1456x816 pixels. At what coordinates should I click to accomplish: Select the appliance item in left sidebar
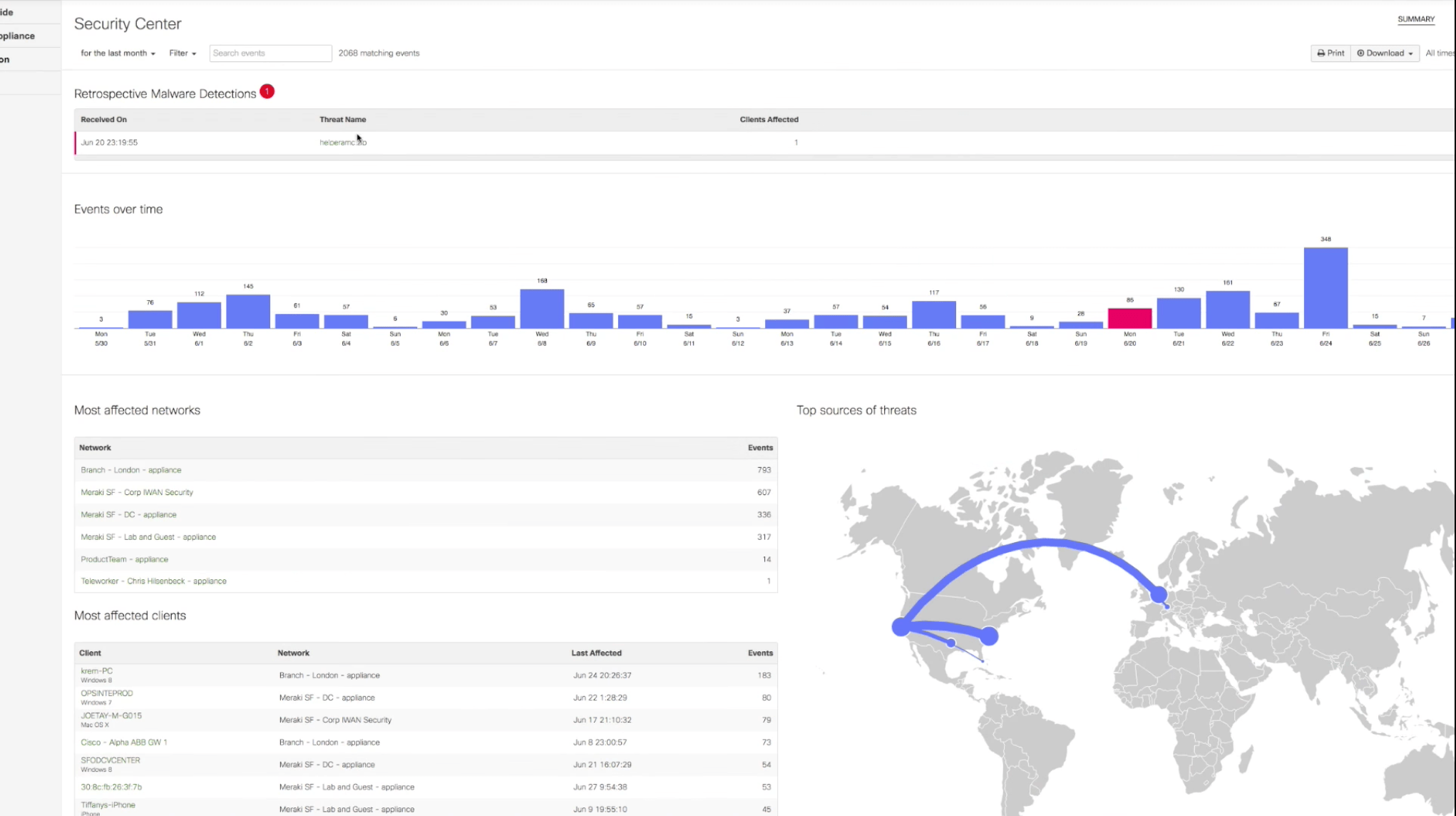tap(18, 36)
